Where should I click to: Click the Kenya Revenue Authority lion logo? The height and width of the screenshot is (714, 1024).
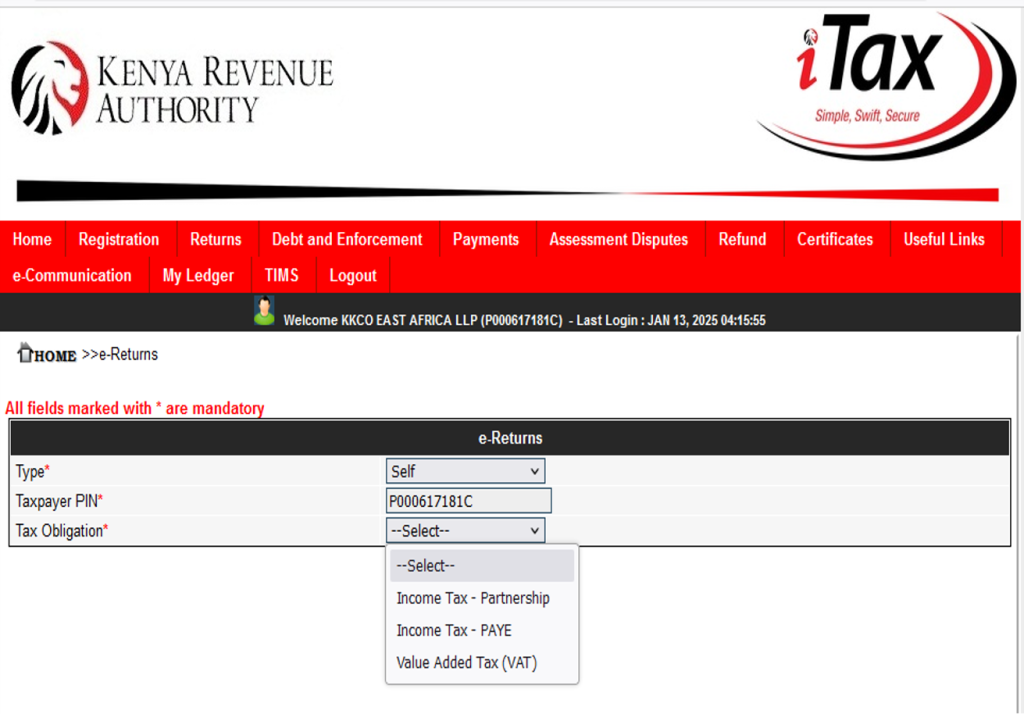(x=49, y=87)
